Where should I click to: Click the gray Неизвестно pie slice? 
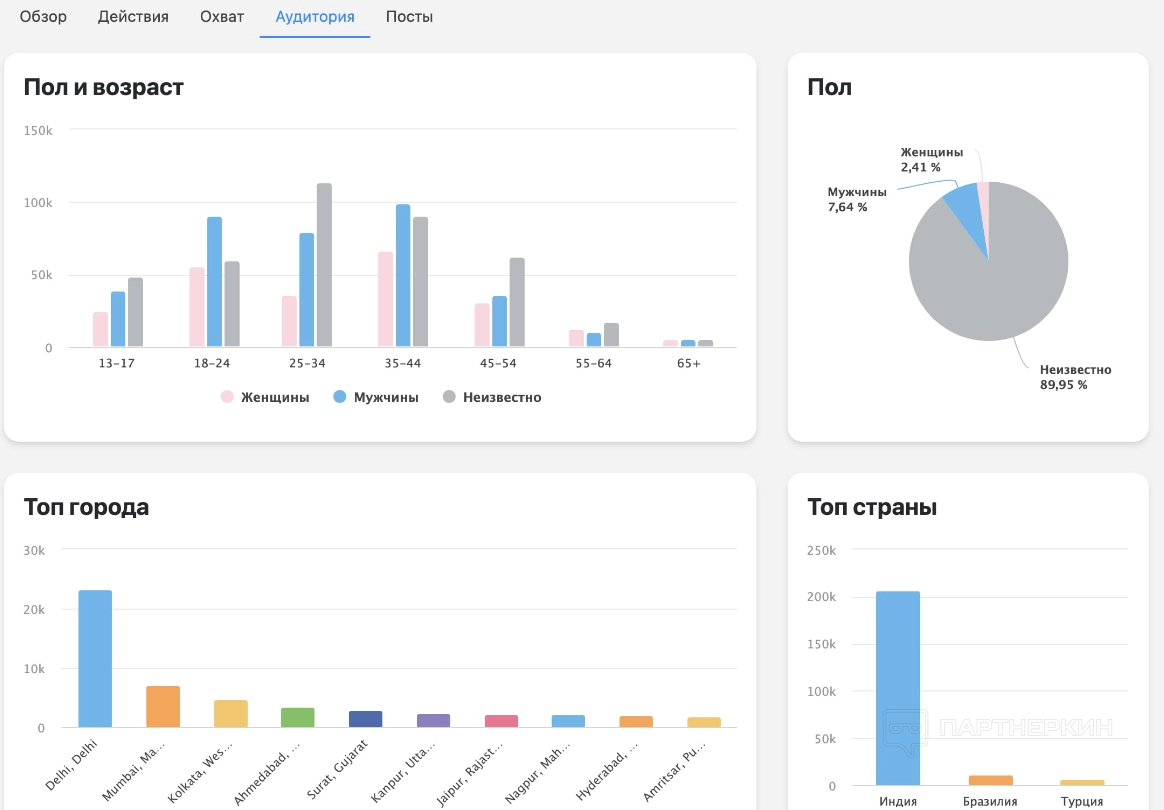pos(995,297)
